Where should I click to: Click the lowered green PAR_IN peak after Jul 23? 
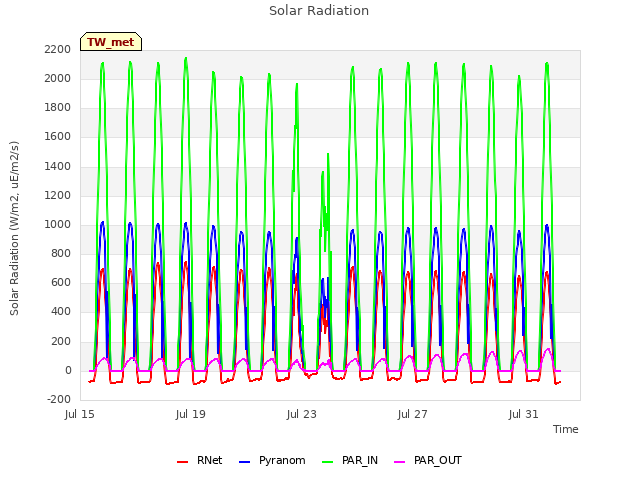[328, 154]
